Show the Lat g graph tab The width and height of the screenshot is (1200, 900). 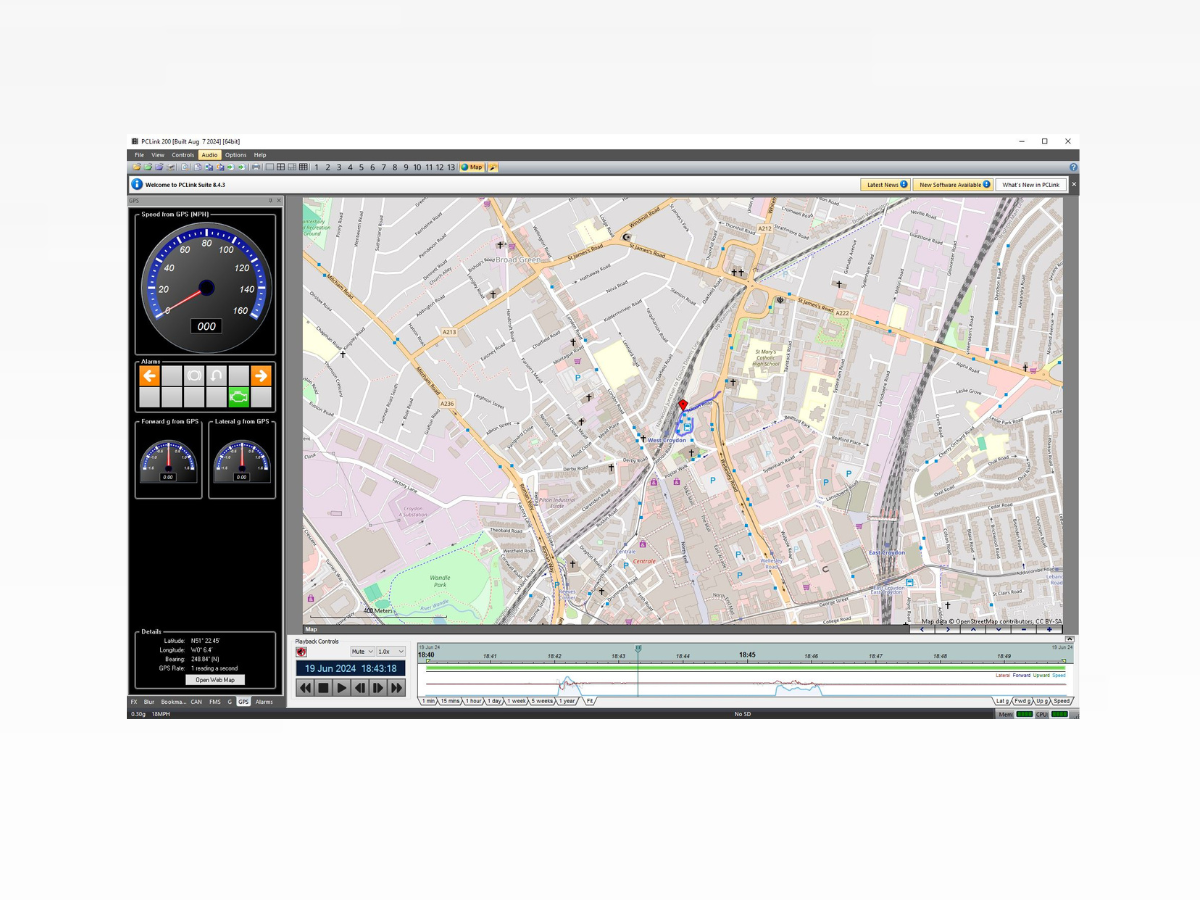pyautogui.click(x=1002, y=701)
